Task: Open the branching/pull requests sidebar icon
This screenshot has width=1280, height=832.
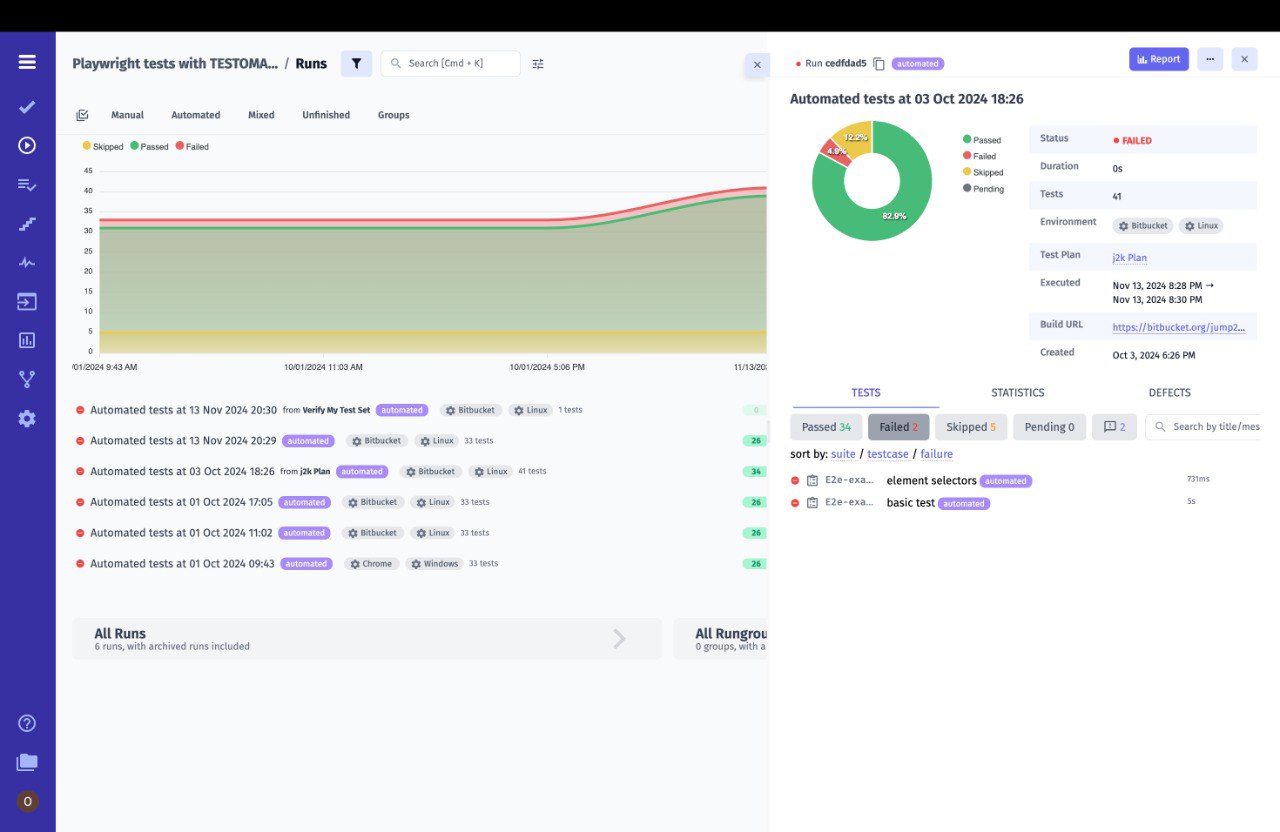Action: coord(26,378)
